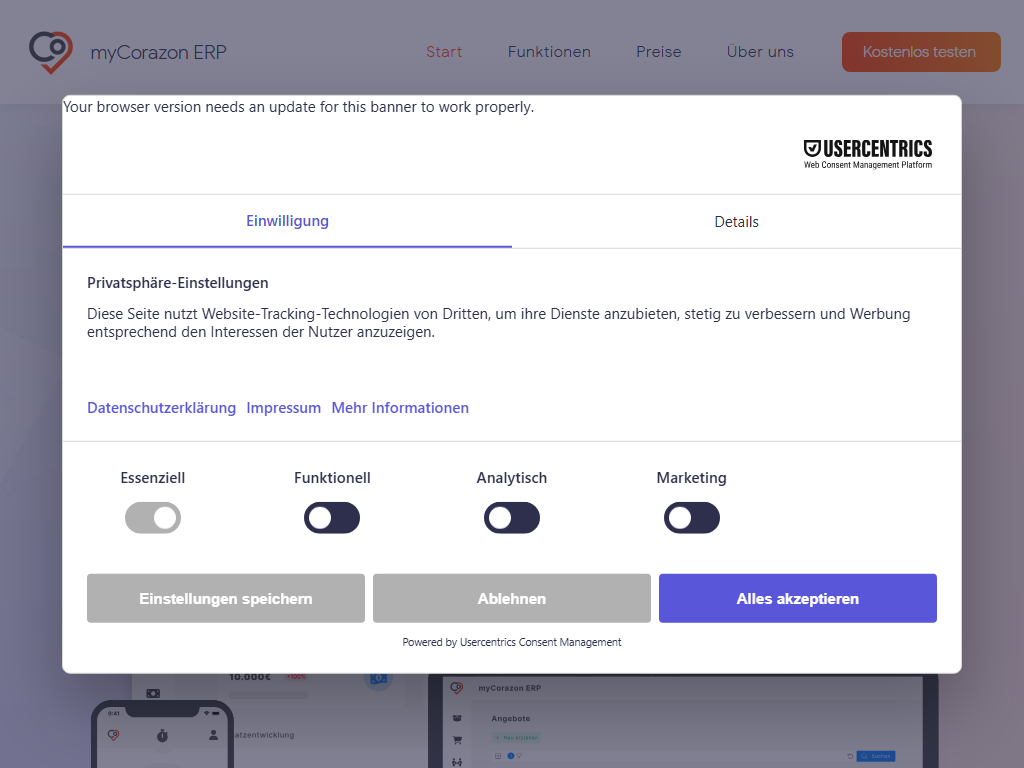
Task: Toggle the Essenziell switch
Action: pos(153,518)
